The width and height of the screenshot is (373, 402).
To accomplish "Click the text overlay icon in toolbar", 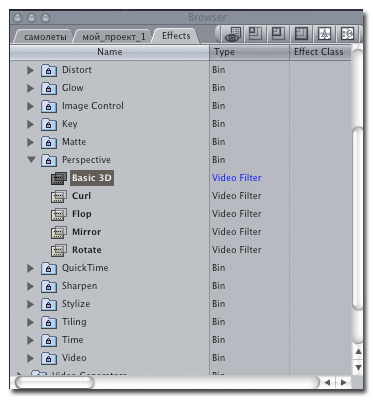I will point(324,34).
